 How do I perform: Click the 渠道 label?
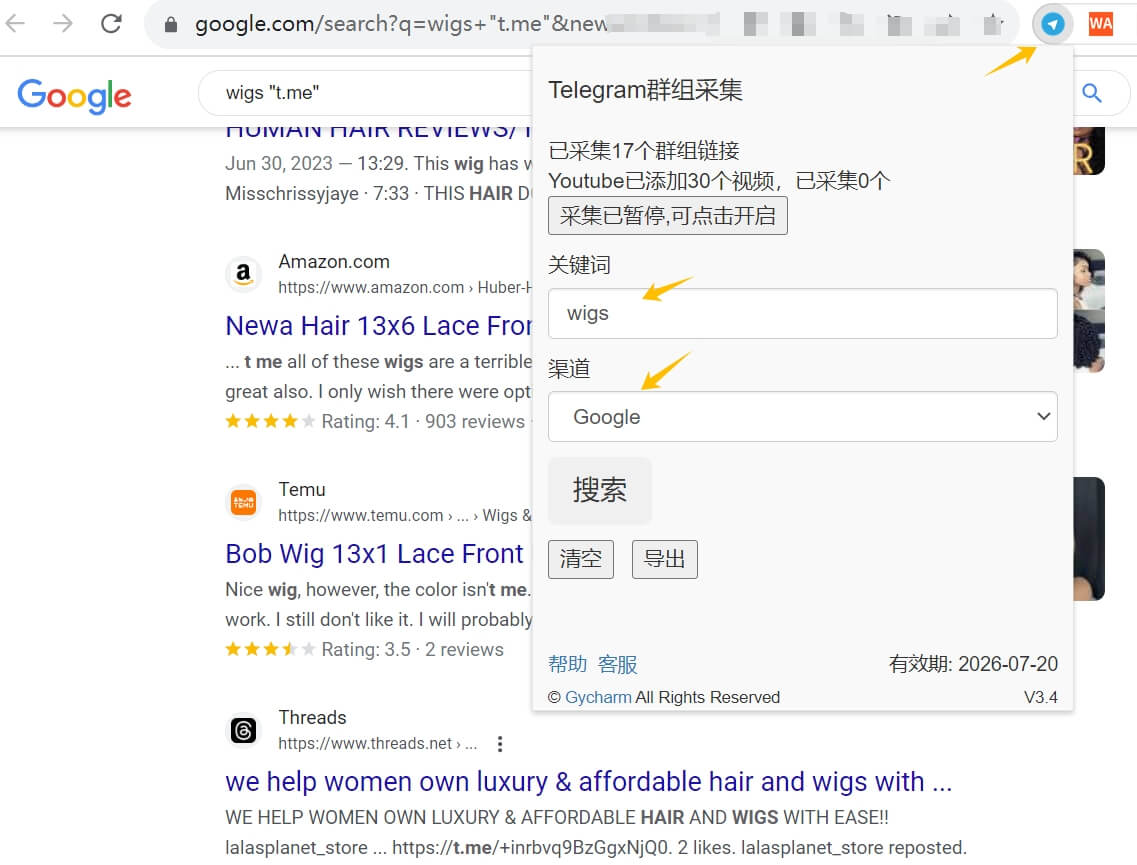pos(569,368)
